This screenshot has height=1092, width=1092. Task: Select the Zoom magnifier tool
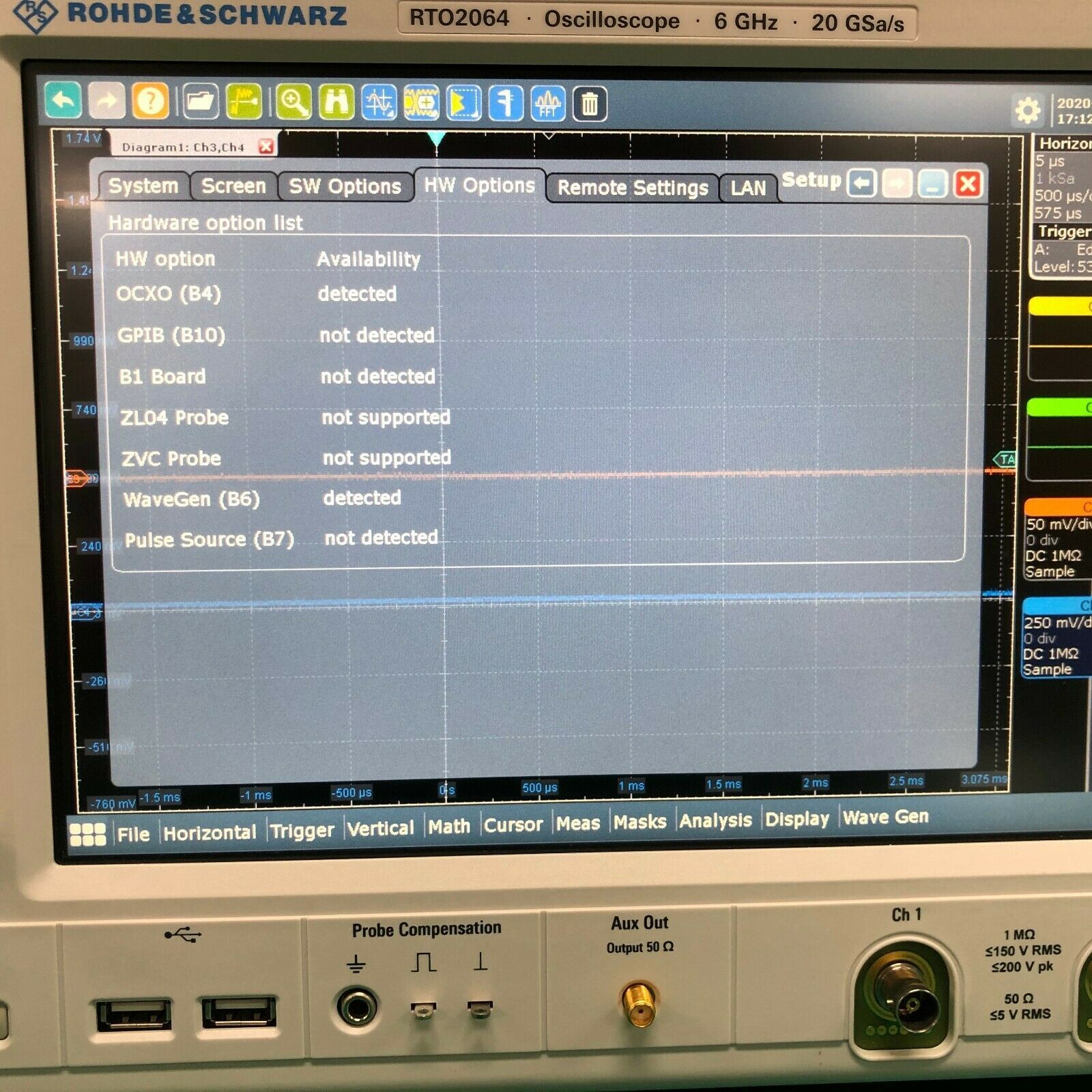click(x=293, y=102)
